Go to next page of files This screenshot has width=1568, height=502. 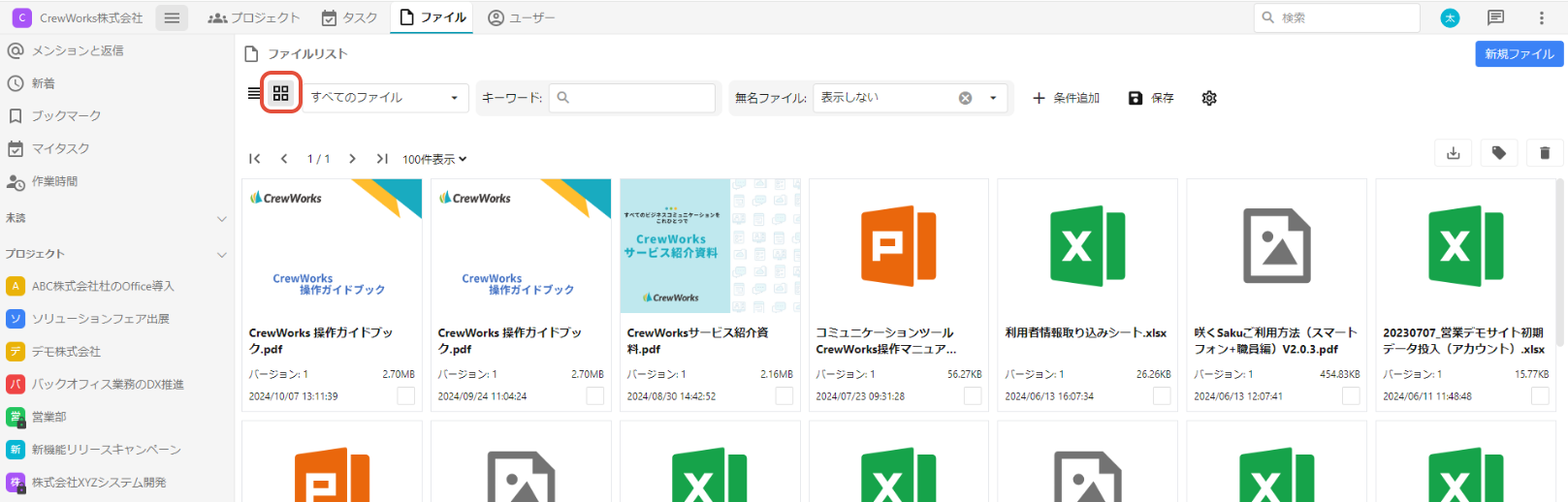pyautogui.click(x=352, y=159)
